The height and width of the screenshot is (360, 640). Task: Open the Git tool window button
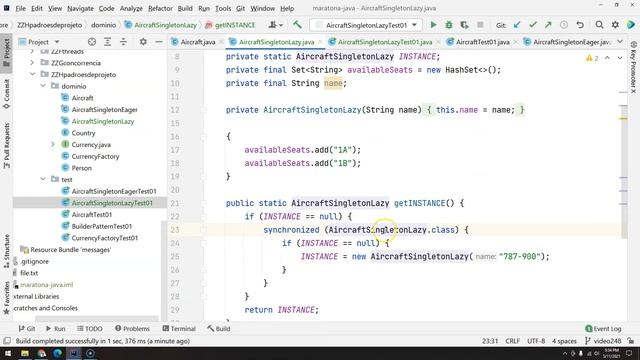[x=27, y=328]
